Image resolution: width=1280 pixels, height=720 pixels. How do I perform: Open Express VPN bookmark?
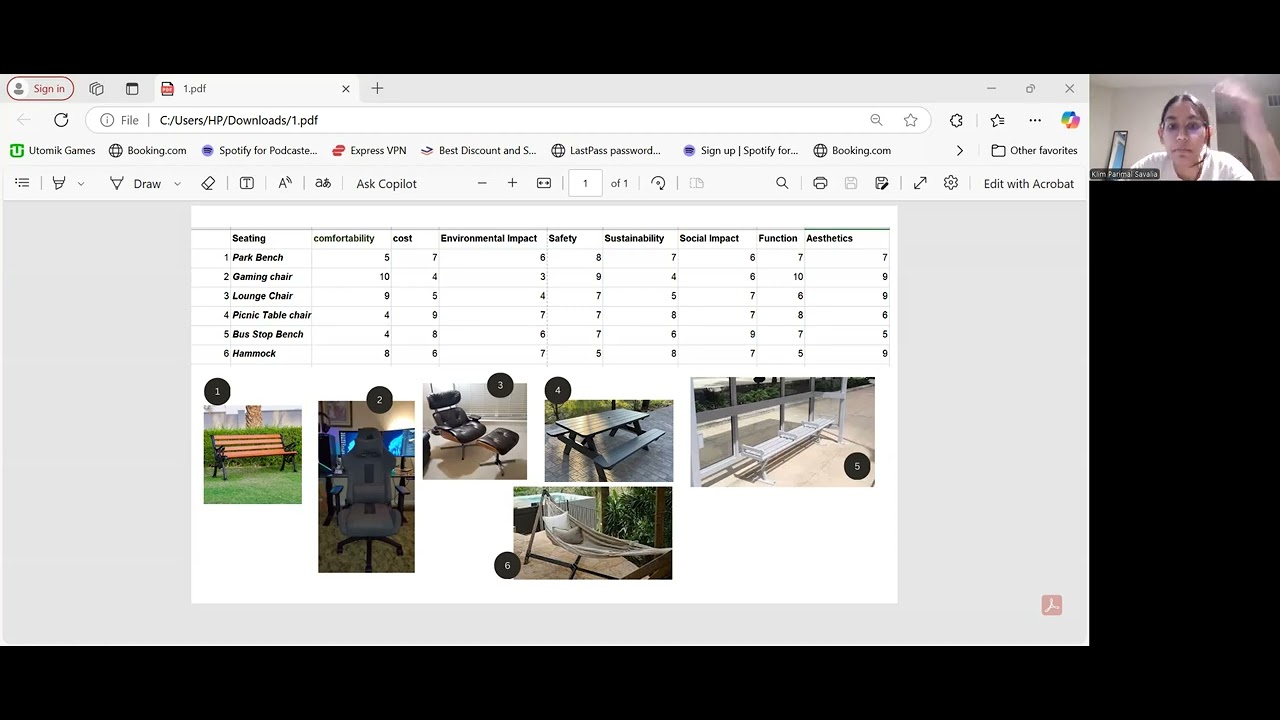(x=368, y=150)
